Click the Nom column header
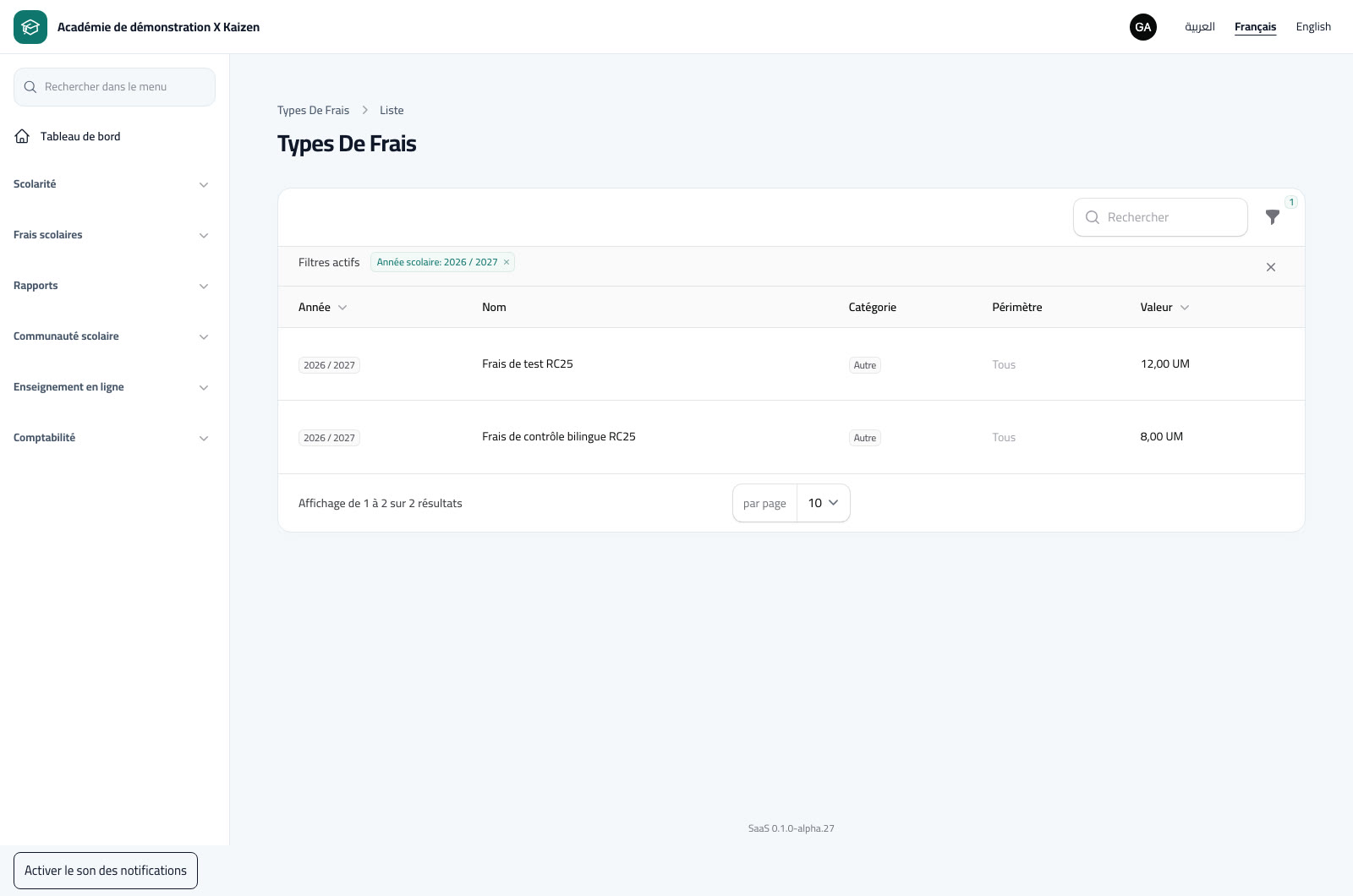Viewport: 1353px width, 896px height. pyautogui.click(x=494, y=307)
